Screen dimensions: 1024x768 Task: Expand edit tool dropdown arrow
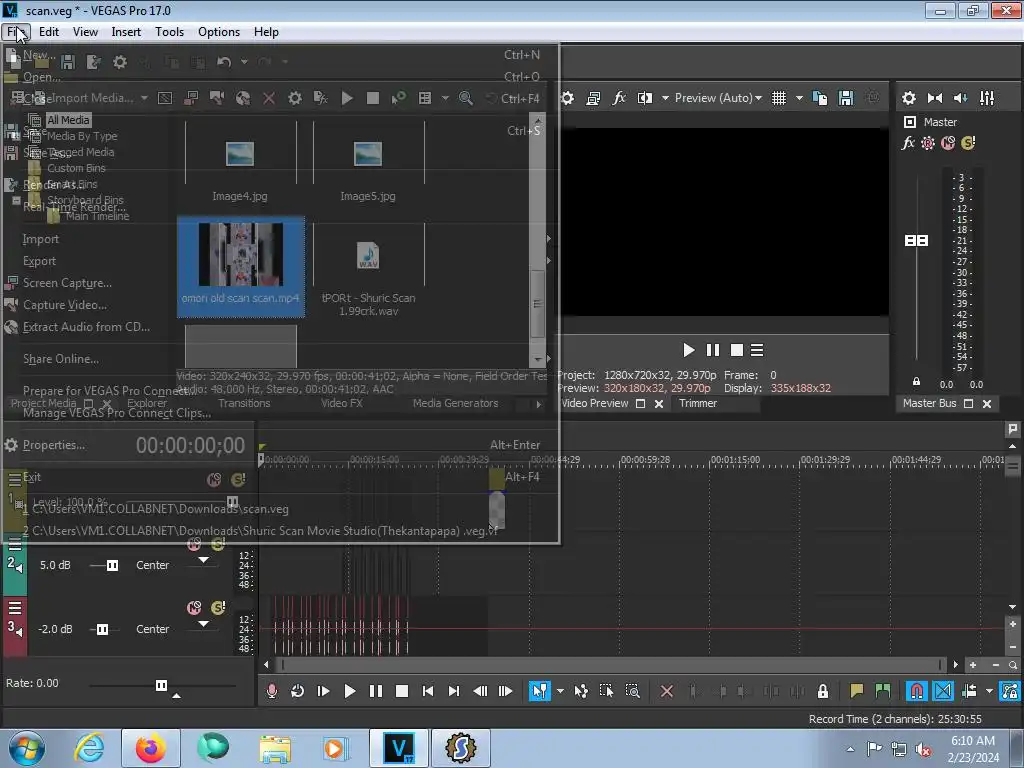click(560, 691)
